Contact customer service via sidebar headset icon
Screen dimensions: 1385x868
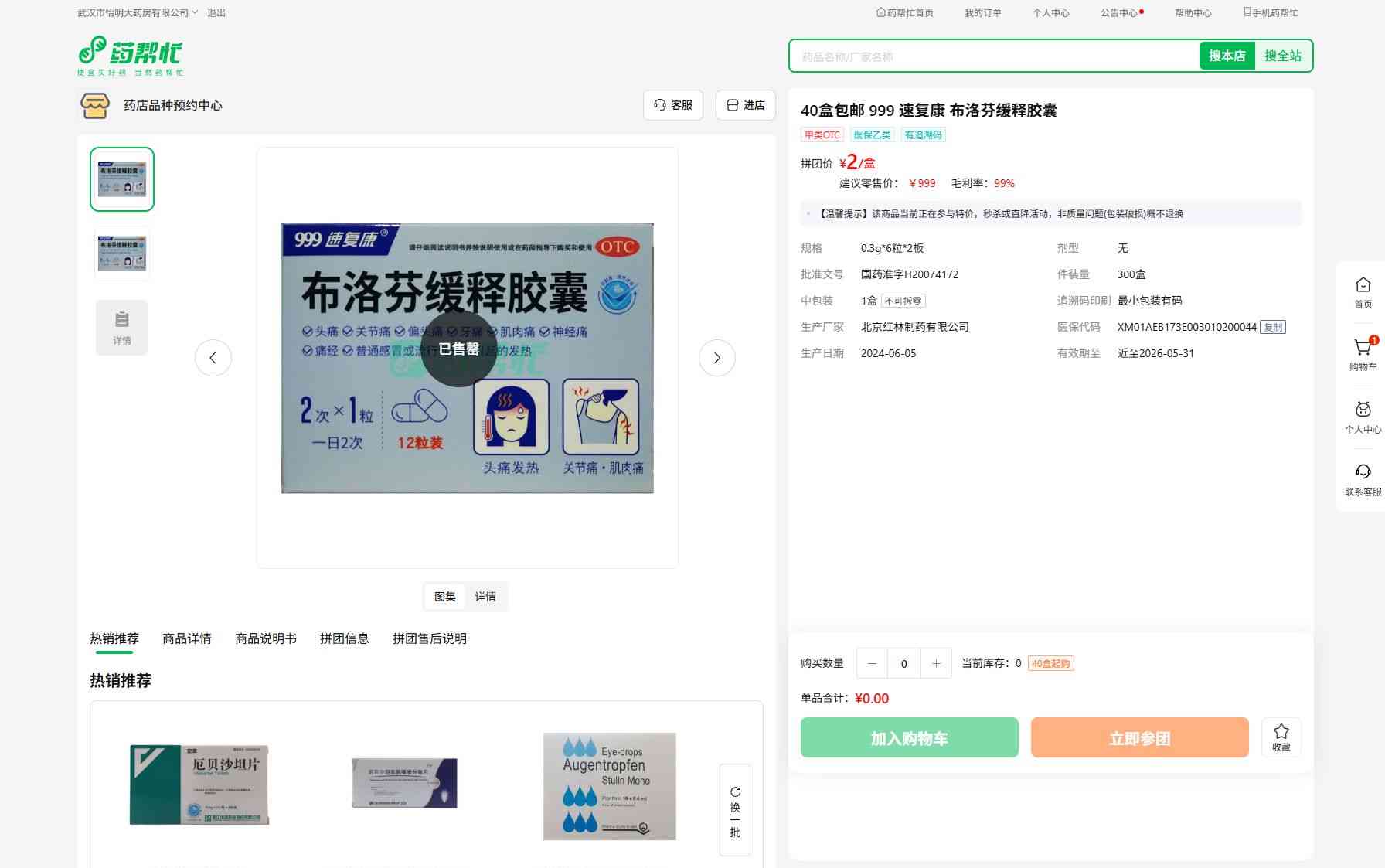pos(1363,479)
